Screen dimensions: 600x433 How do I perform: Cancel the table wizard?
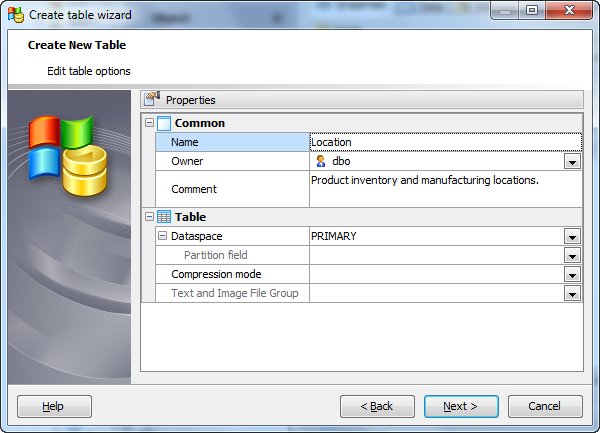[545, 406]
